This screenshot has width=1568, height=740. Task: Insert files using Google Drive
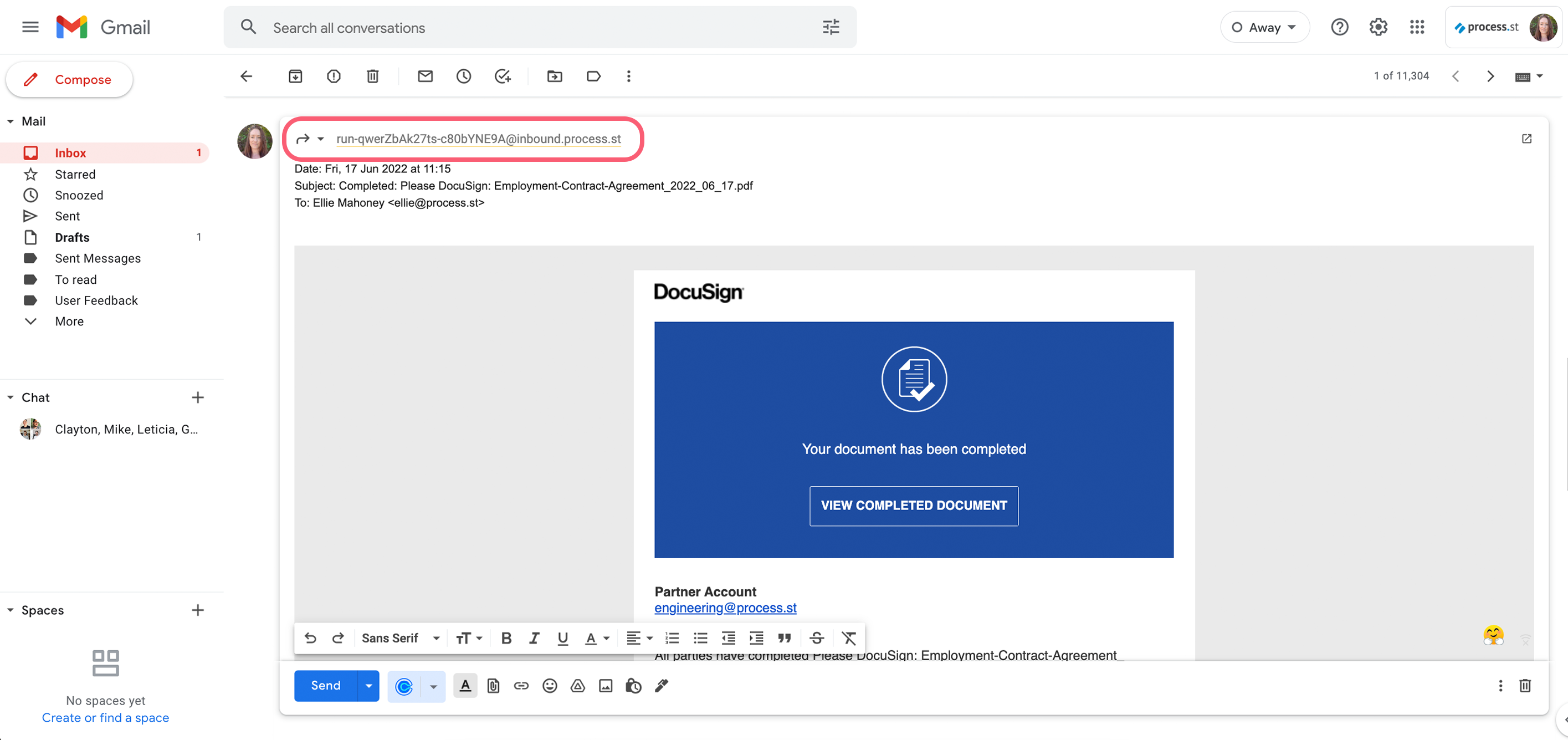tap(578, 686)
